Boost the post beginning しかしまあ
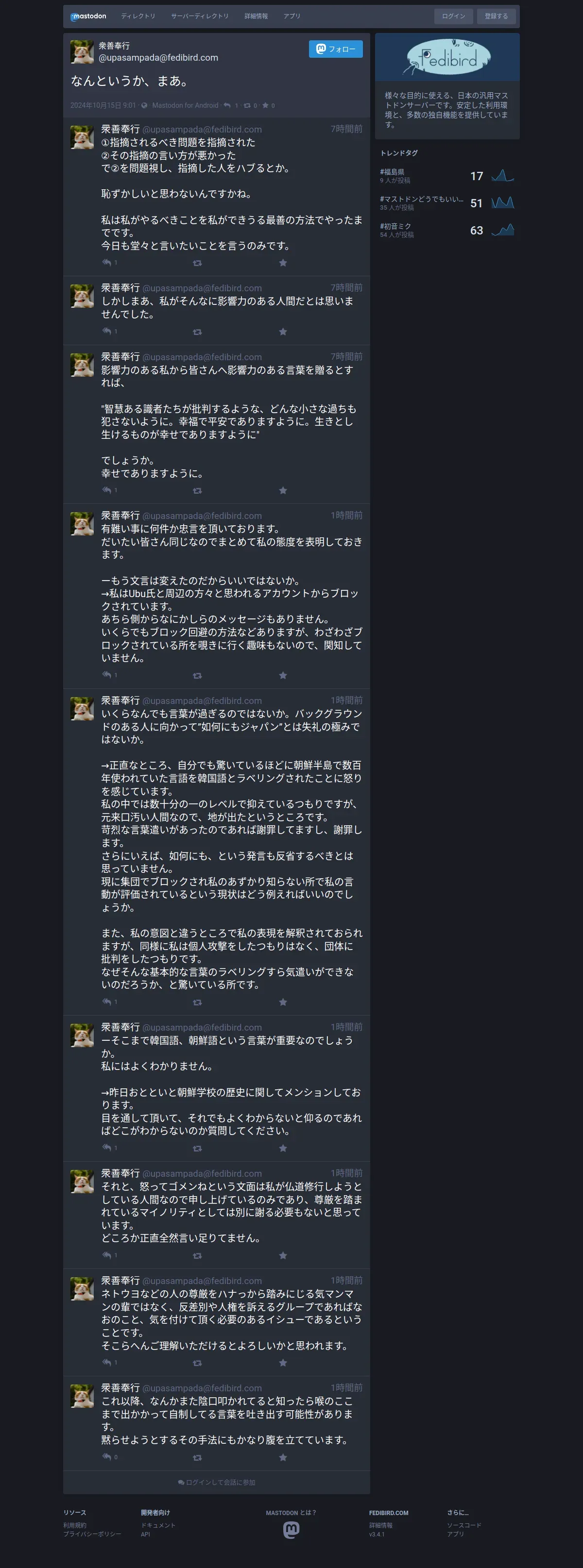The height and width of the screenshot is (1568, 583). (197, 332)
